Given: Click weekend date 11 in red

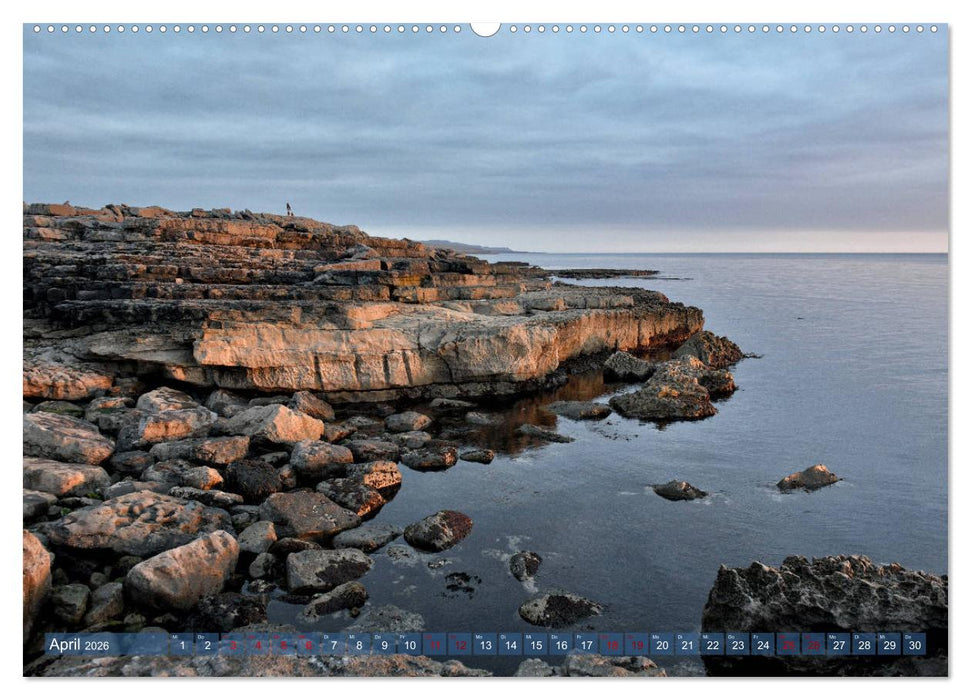Looking at the screenshot, I should click(436, 648).
